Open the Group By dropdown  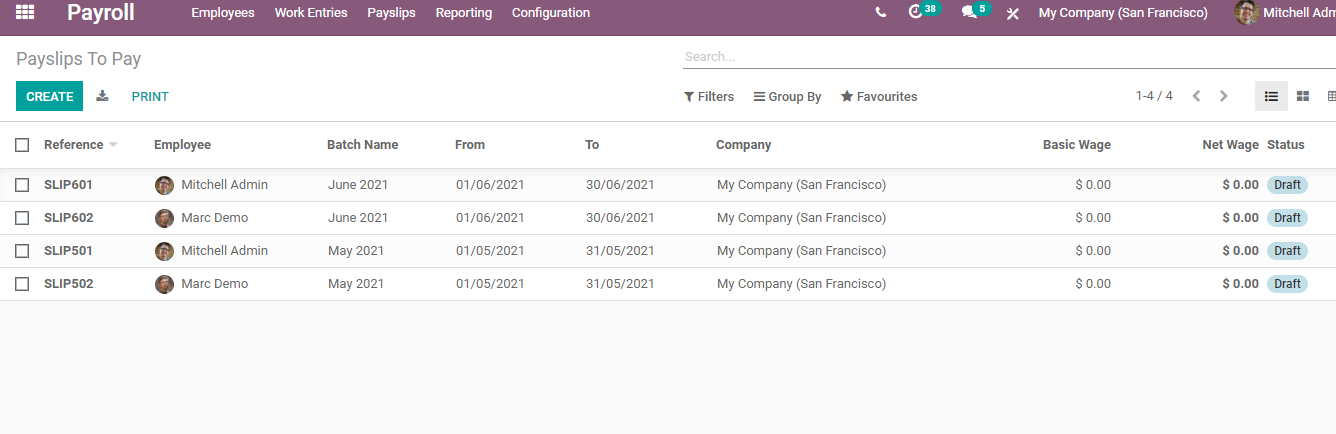pyautogui.click(x=787, y=97)
